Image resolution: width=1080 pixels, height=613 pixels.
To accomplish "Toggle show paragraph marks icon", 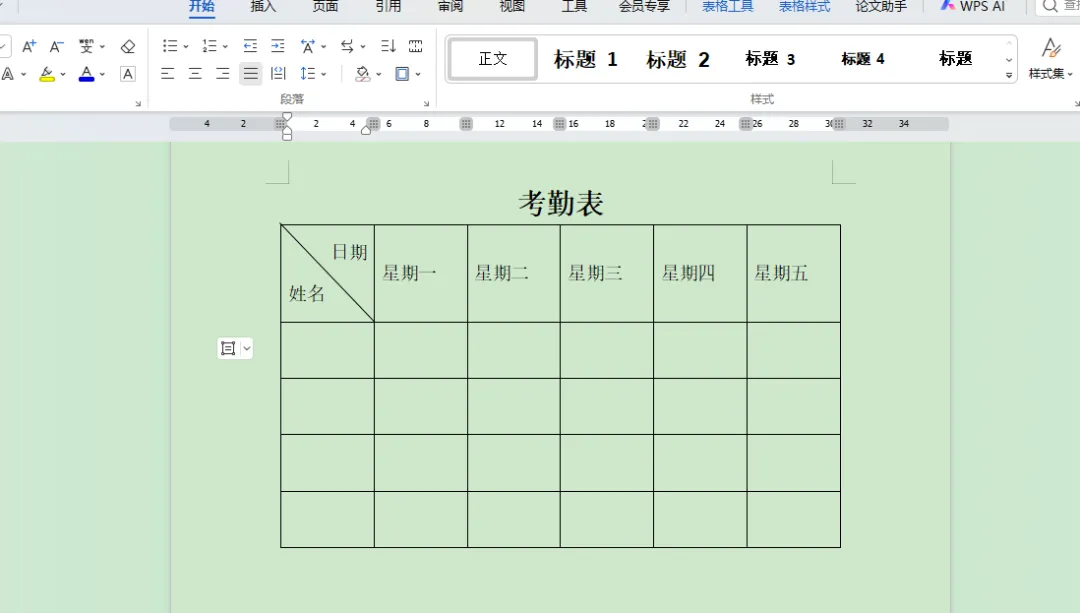I will [x=415, y=46].
